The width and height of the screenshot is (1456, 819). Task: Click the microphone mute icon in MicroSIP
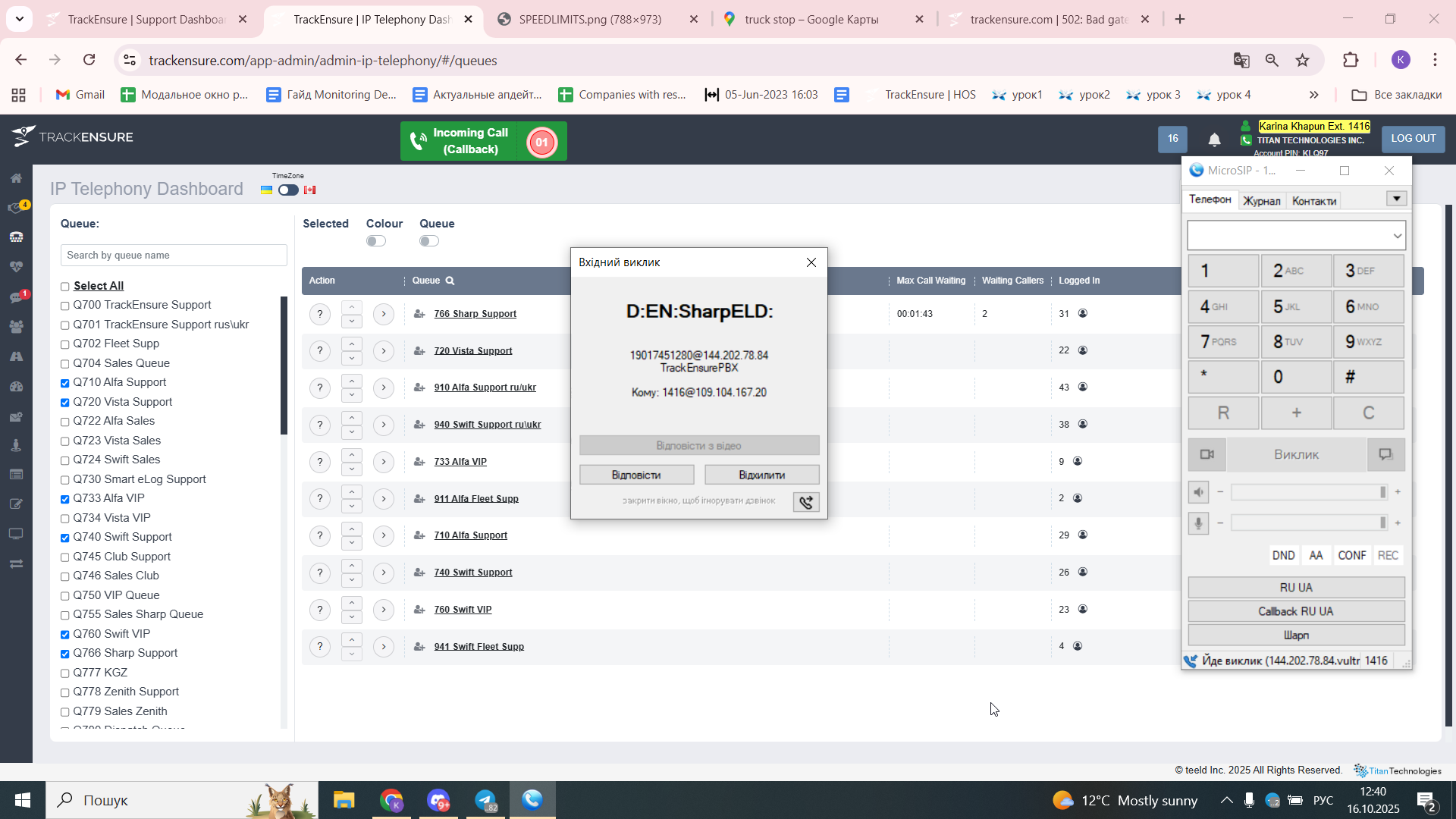click(1198, 523)
